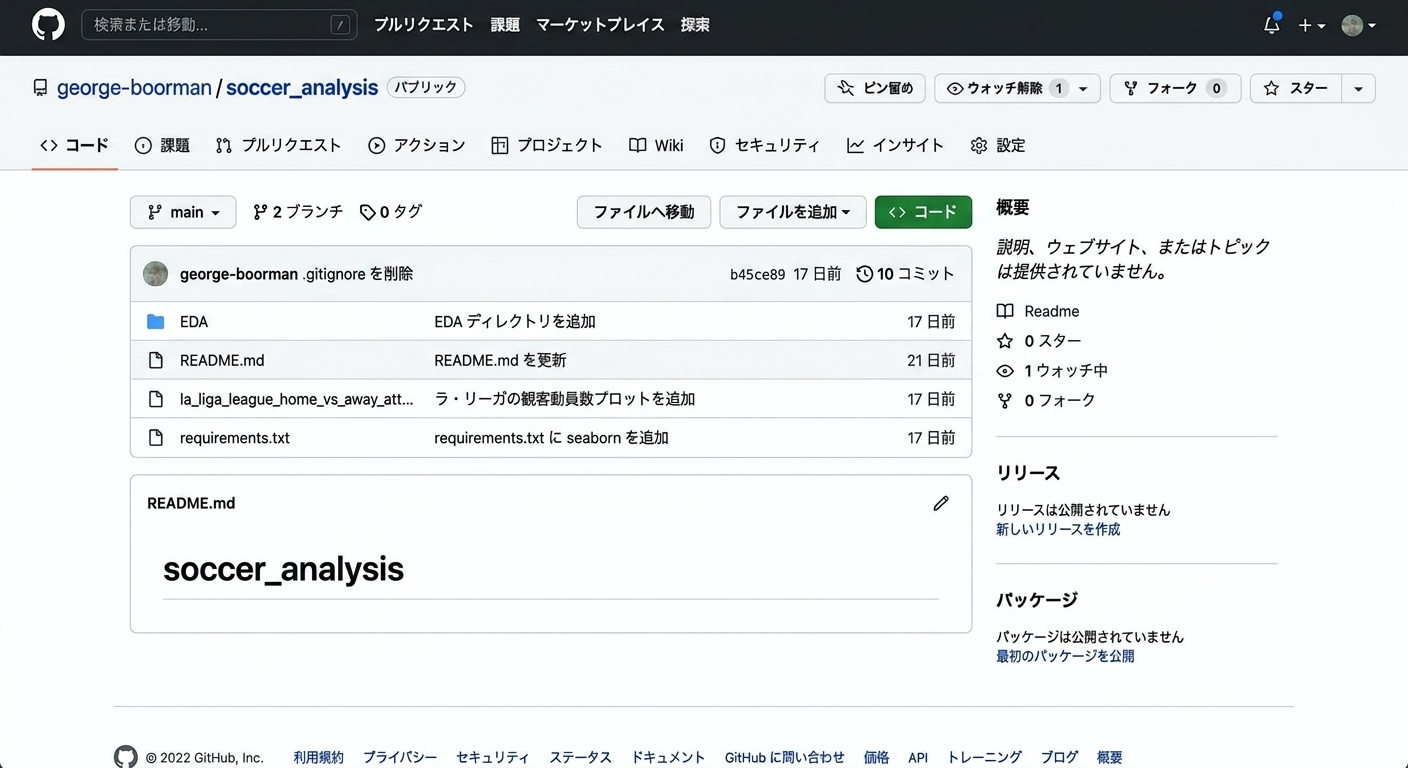The height and width of the screenshot is (768, 1408).
Task: Open the 設定 tab
Action: pyautogui.click(x=998, y=145)
